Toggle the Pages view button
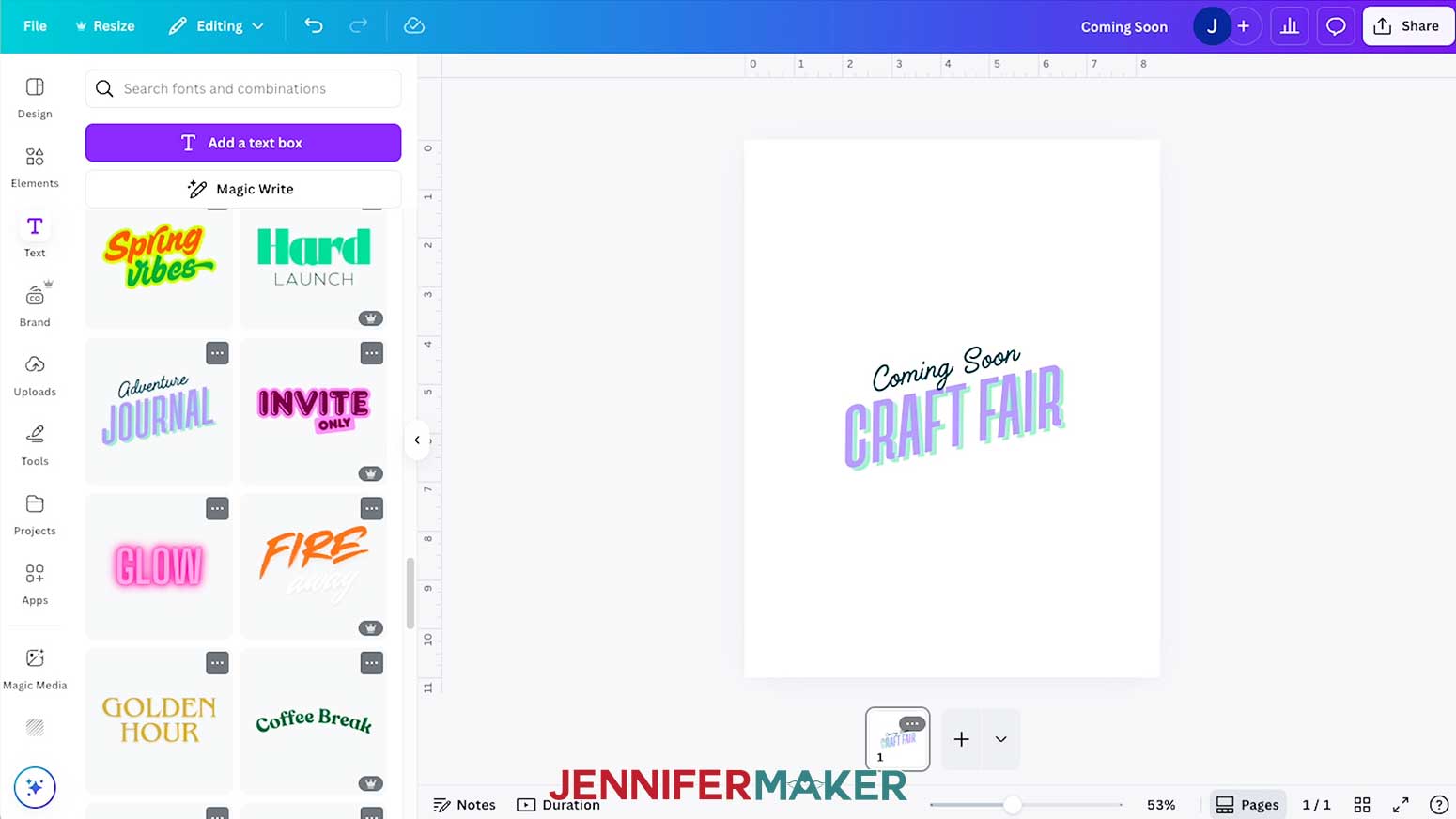The image size is (1456, 819). [1247, 805]
